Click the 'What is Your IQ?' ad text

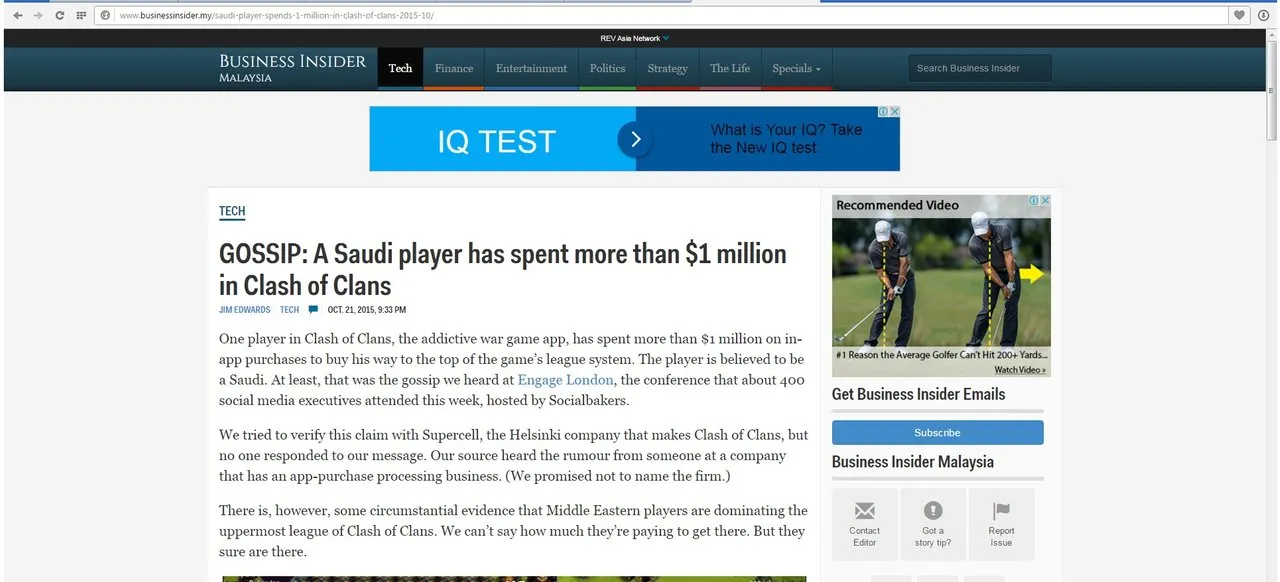pos(786,139)
